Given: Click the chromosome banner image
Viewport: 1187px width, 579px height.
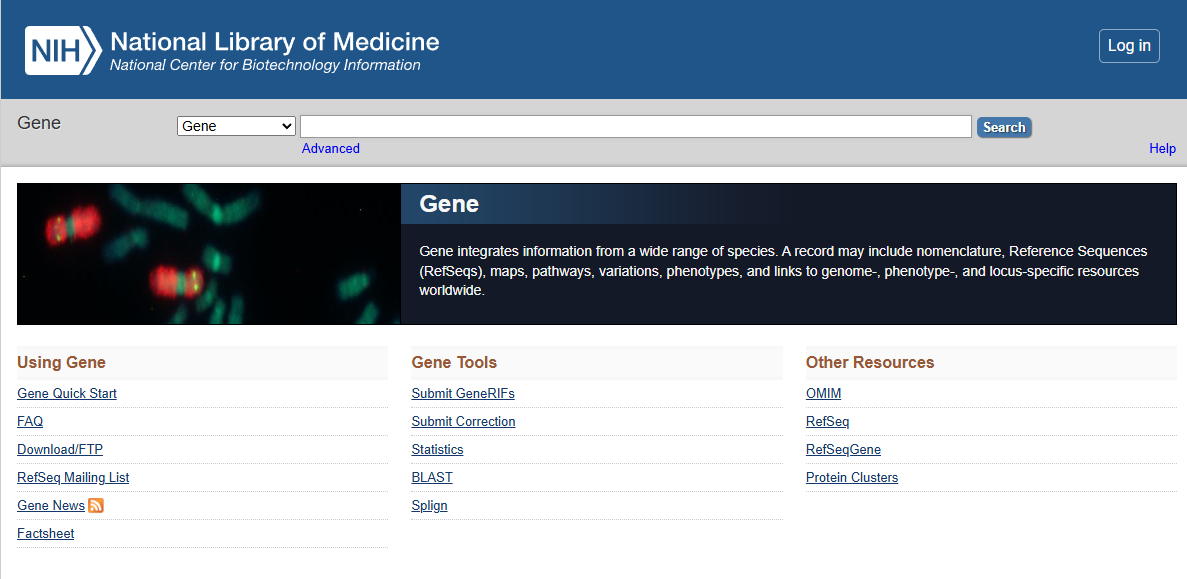Looking at the screenshot, I should point(209,254).
